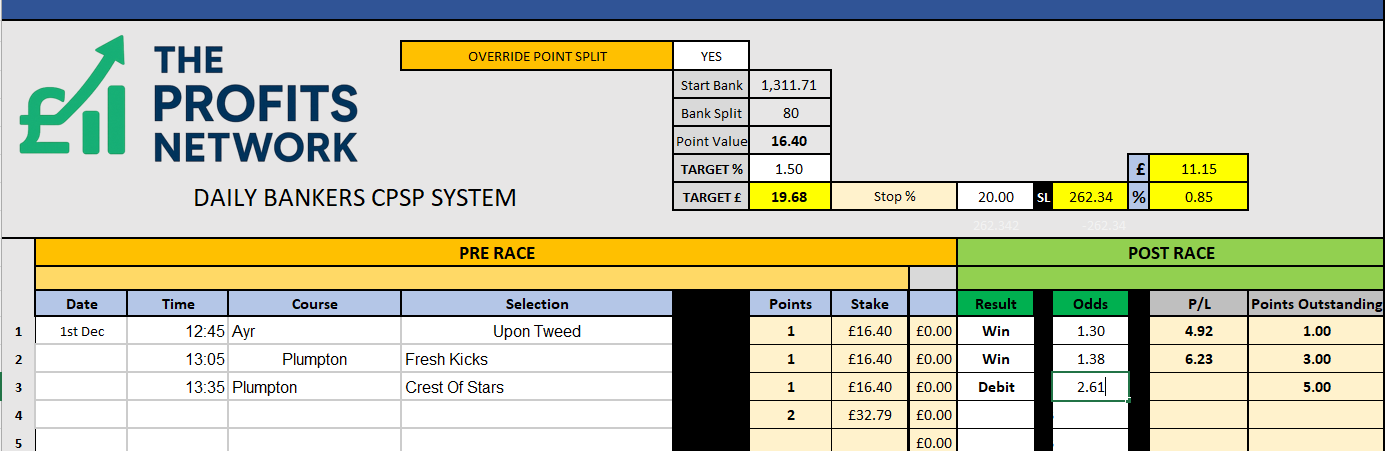Screen dimensions: 1391x451
Task: Open the Debit result cell for Crest Of Stars
Action: point(995,387)
